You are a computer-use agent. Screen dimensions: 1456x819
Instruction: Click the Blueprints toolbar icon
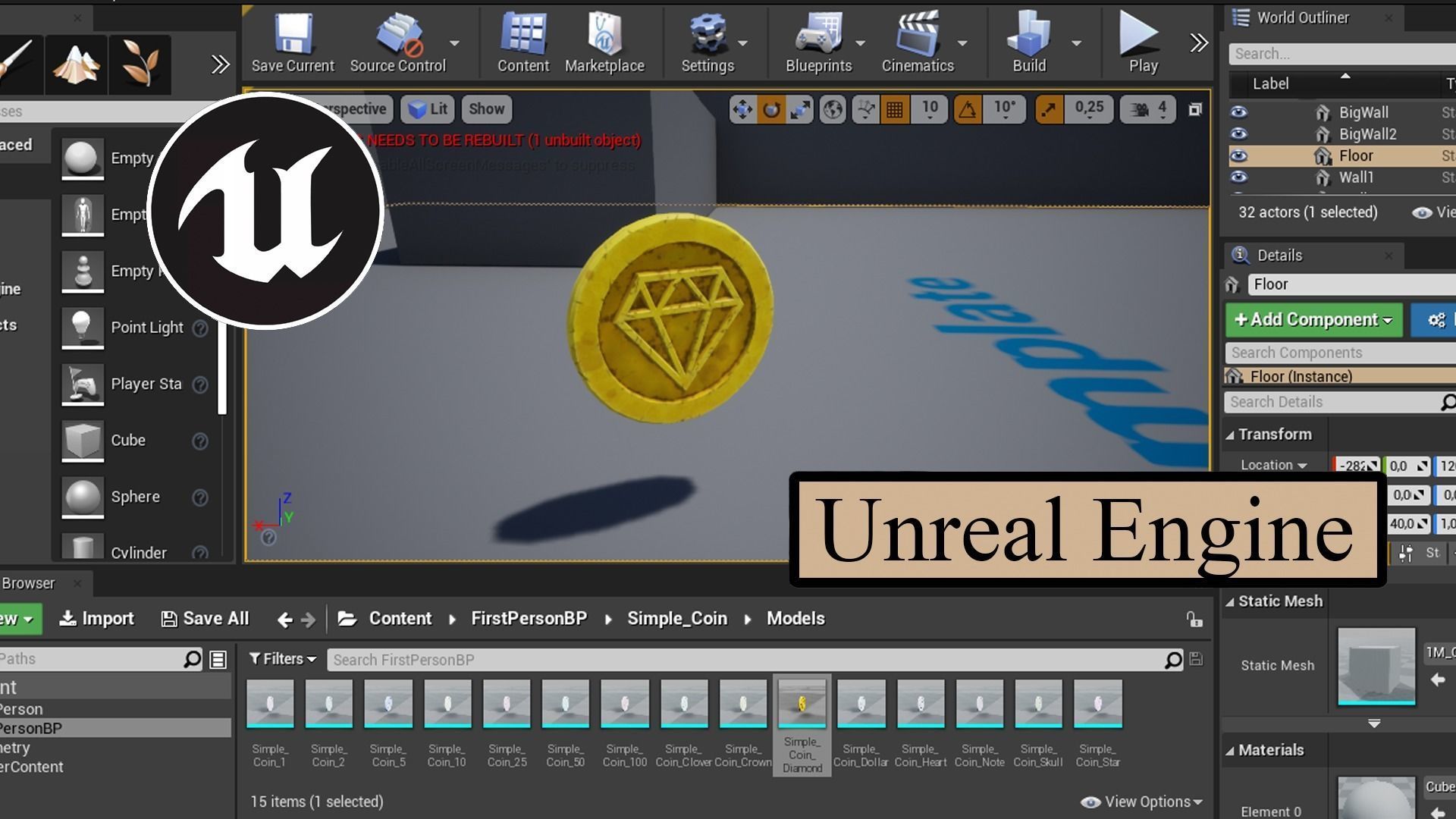click(x=818, y=43)
